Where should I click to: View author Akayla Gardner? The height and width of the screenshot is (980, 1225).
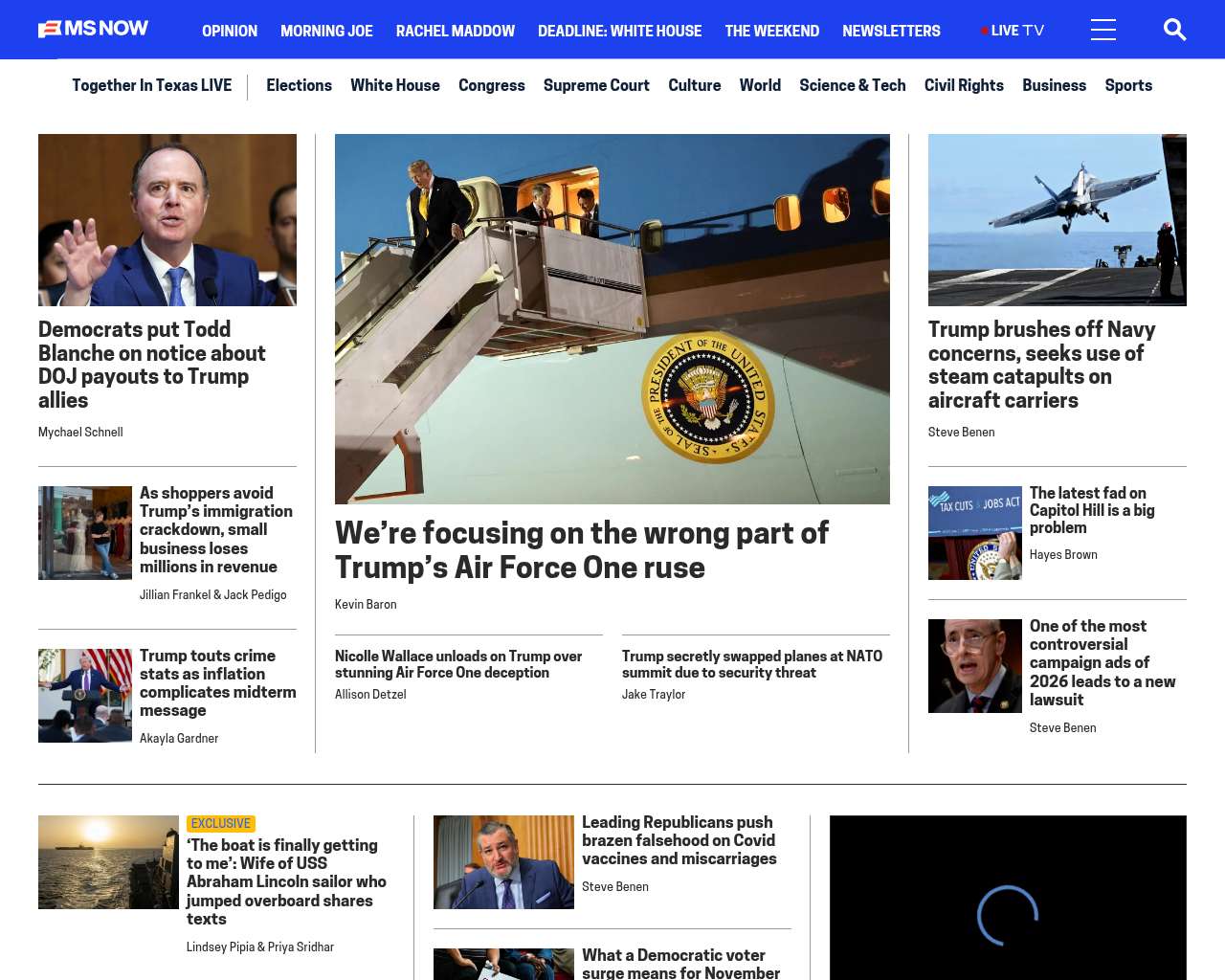[179, 739]
